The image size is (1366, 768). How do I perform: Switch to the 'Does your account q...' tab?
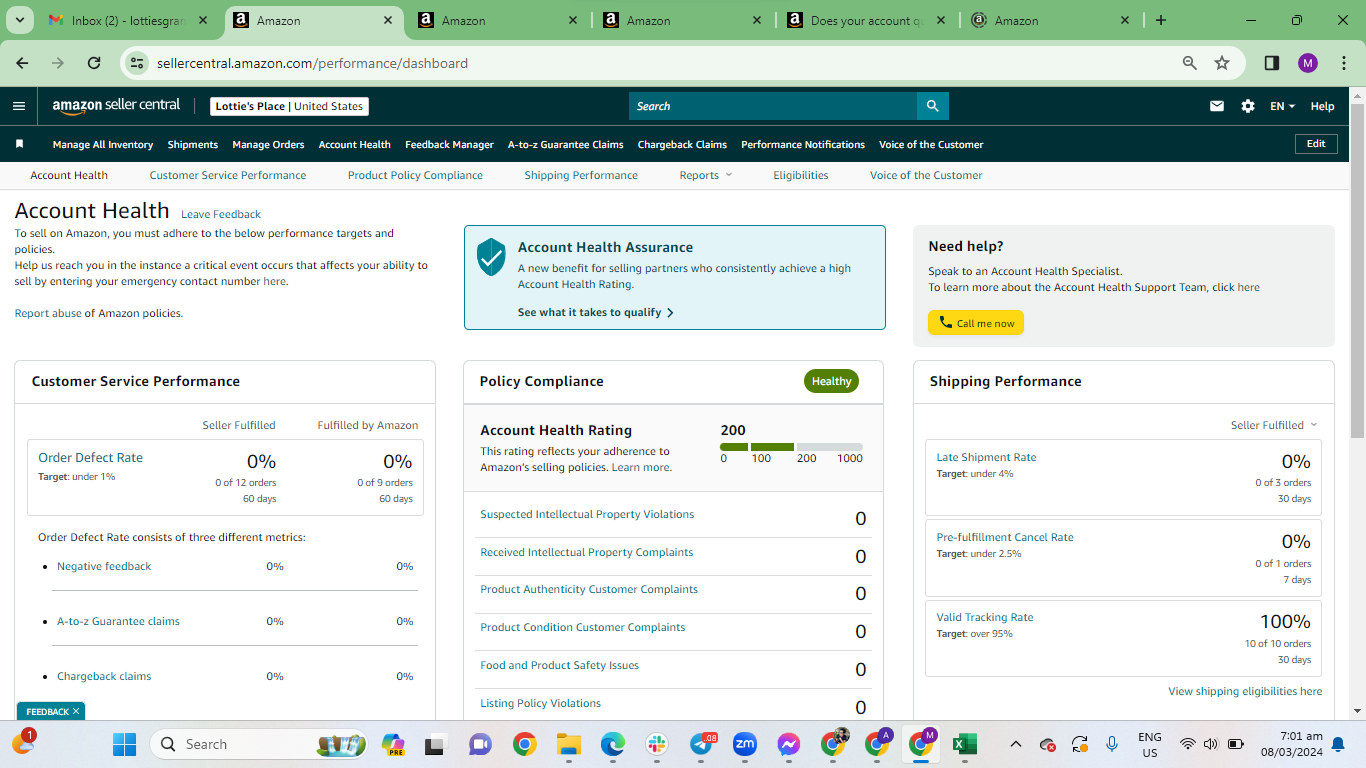coord(868,20)
